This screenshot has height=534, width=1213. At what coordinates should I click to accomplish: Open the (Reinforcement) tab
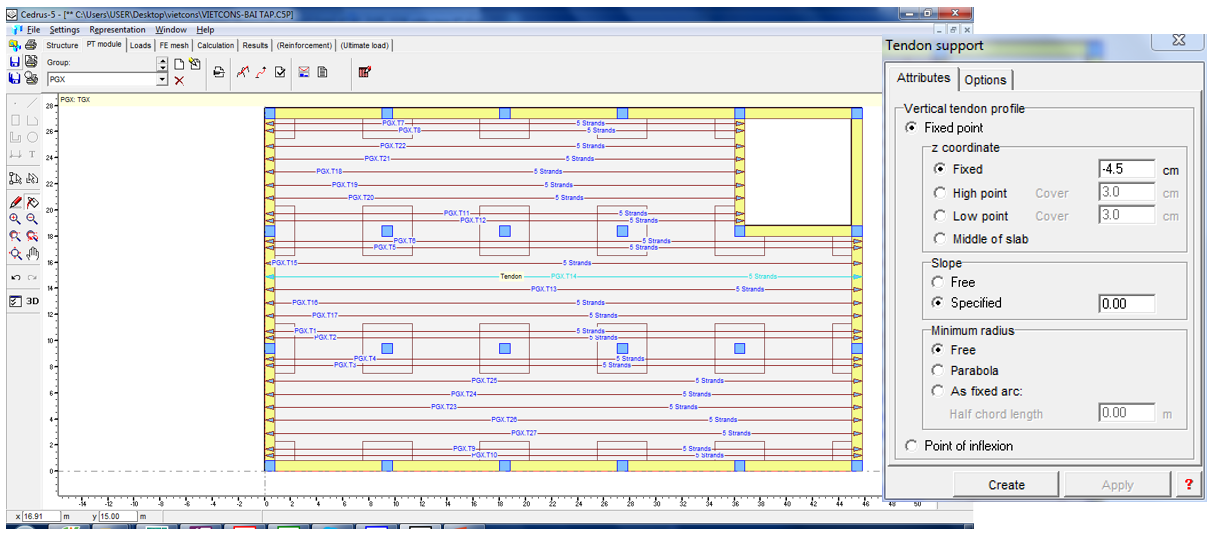pos(305,45)
